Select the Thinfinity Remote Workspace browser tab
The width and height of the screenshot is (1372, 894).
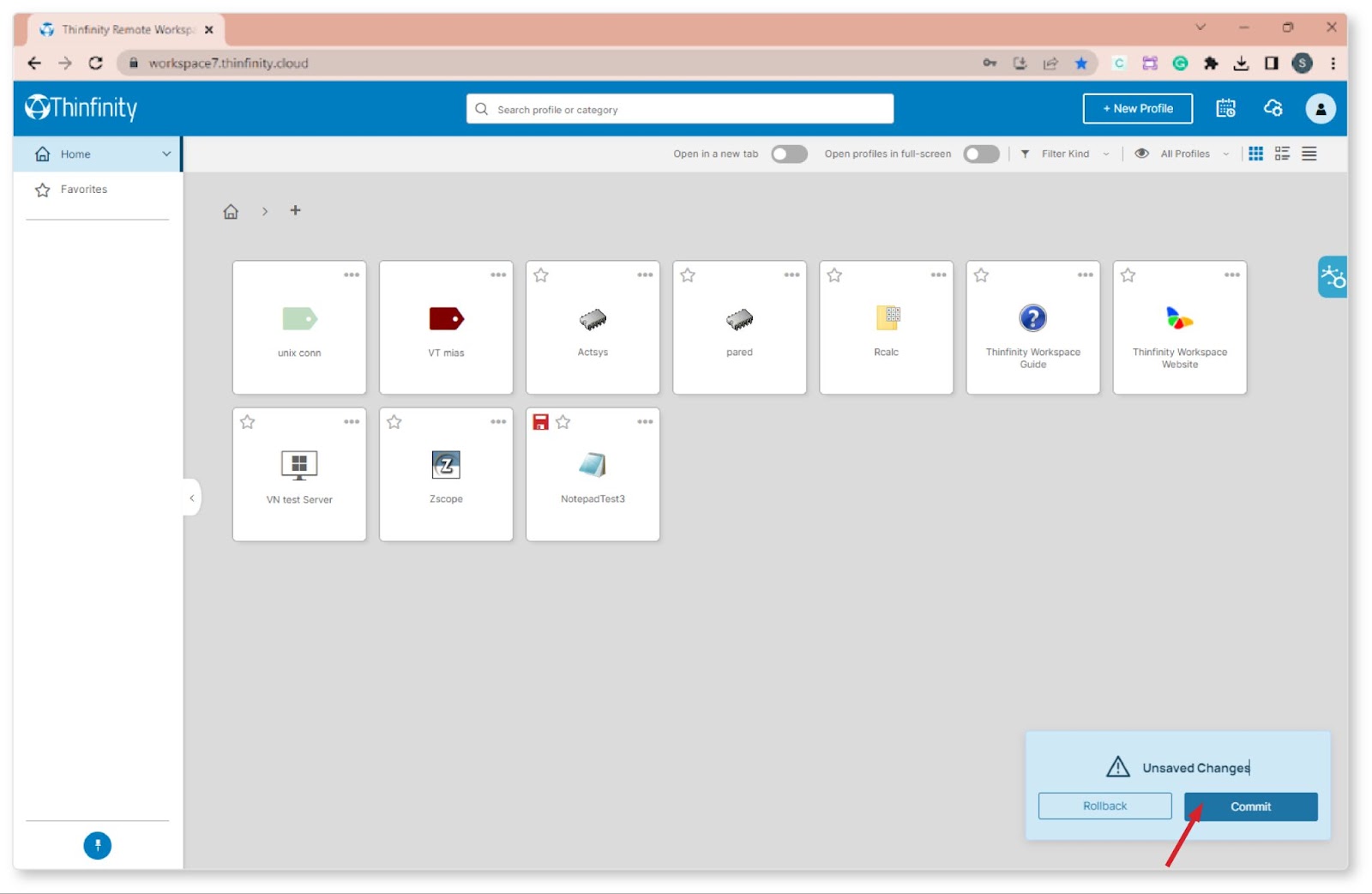[x=127, y=29]
